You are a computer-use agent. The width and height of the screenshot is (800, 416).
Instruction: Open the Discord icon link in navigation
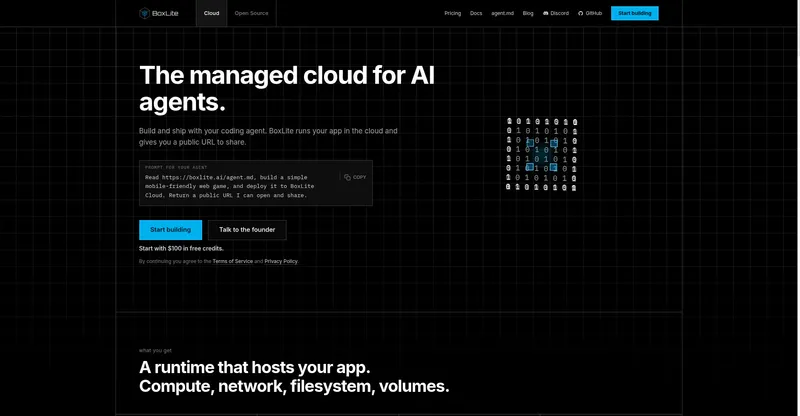[545, 13]
